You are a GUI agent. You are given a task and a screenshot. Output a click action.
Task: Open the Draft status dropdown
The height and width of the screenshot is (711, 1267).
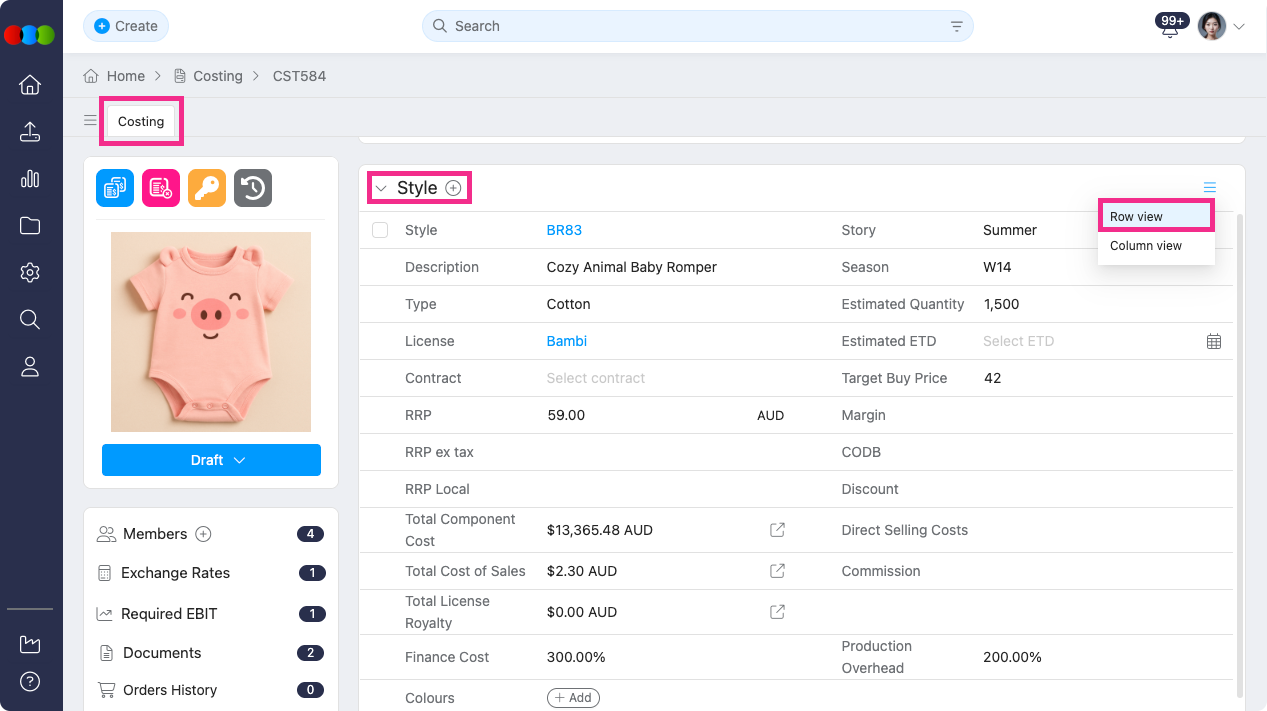coord(211,460)
